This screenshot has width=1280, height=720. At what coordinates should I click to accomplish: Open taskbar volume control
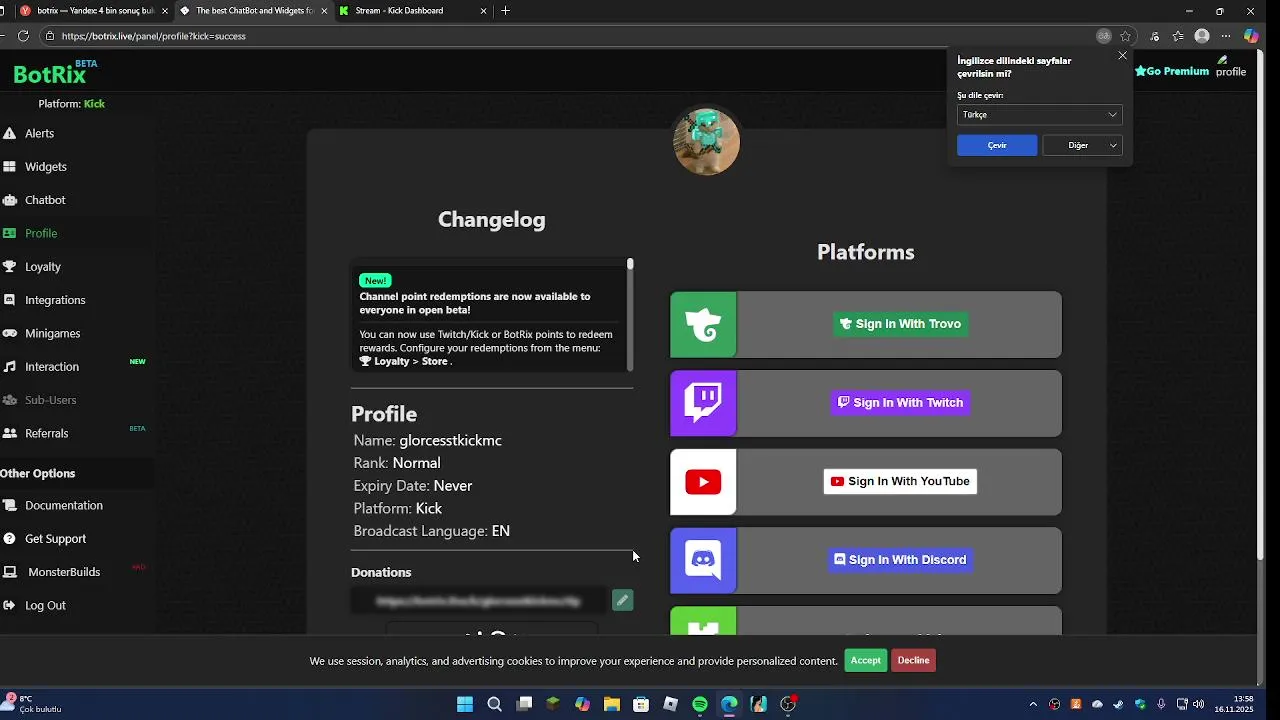point(1198,704)
